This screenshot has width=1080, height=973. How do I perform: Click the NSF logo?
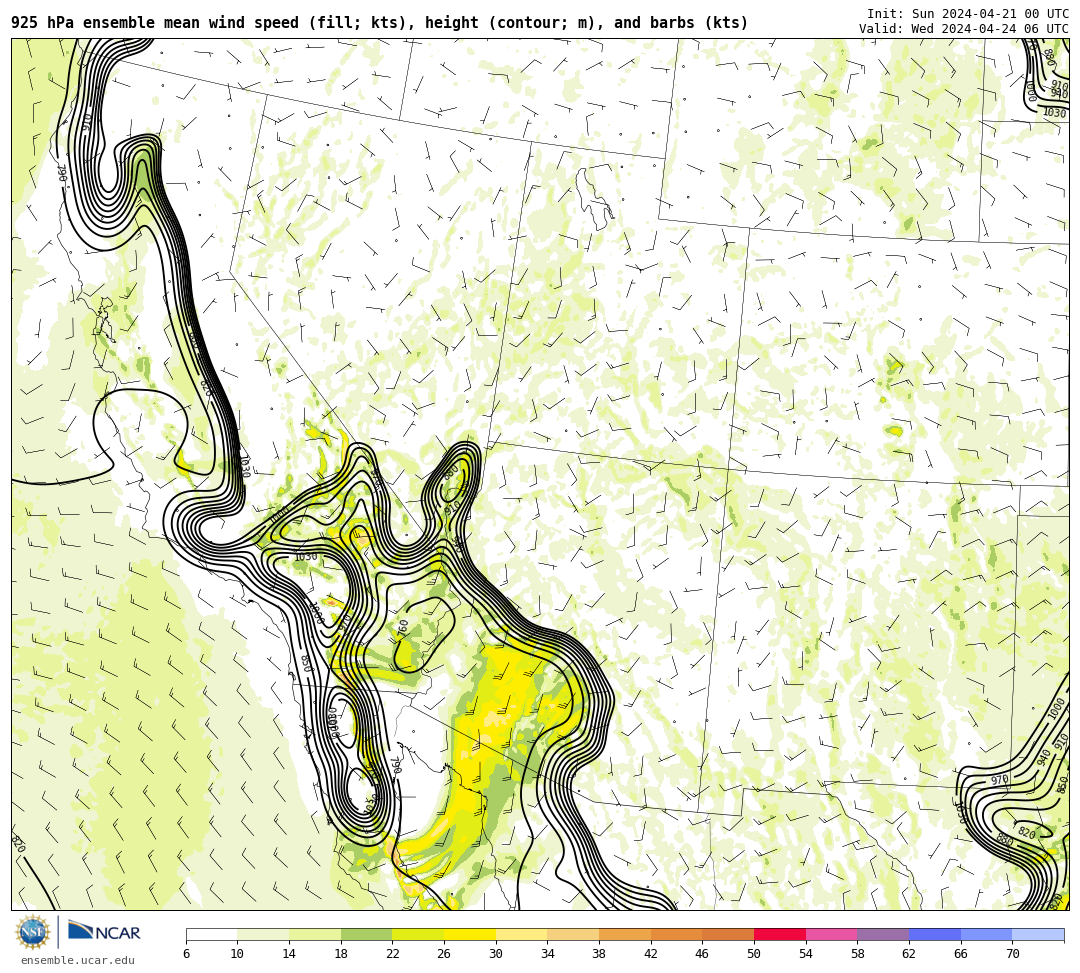[33, 932]
